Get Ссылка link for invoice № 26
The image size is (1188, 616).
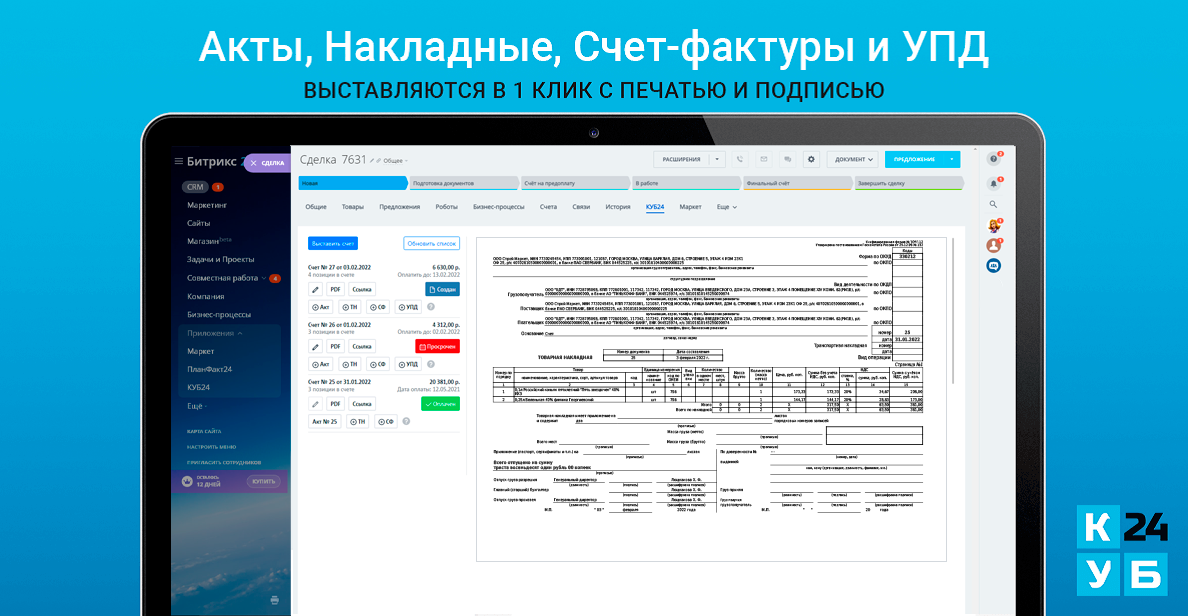[x=362, y=346]
